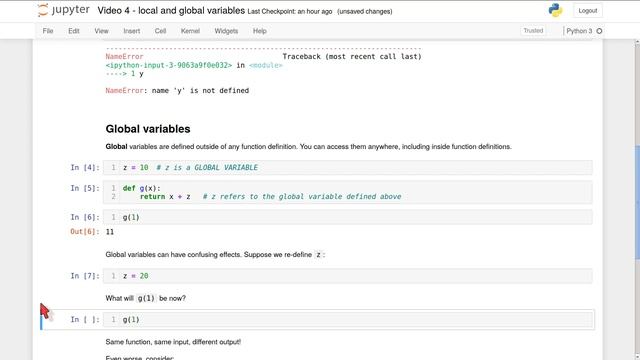
Task: Click the ipython-input traceback line
Action: [194, 65]
